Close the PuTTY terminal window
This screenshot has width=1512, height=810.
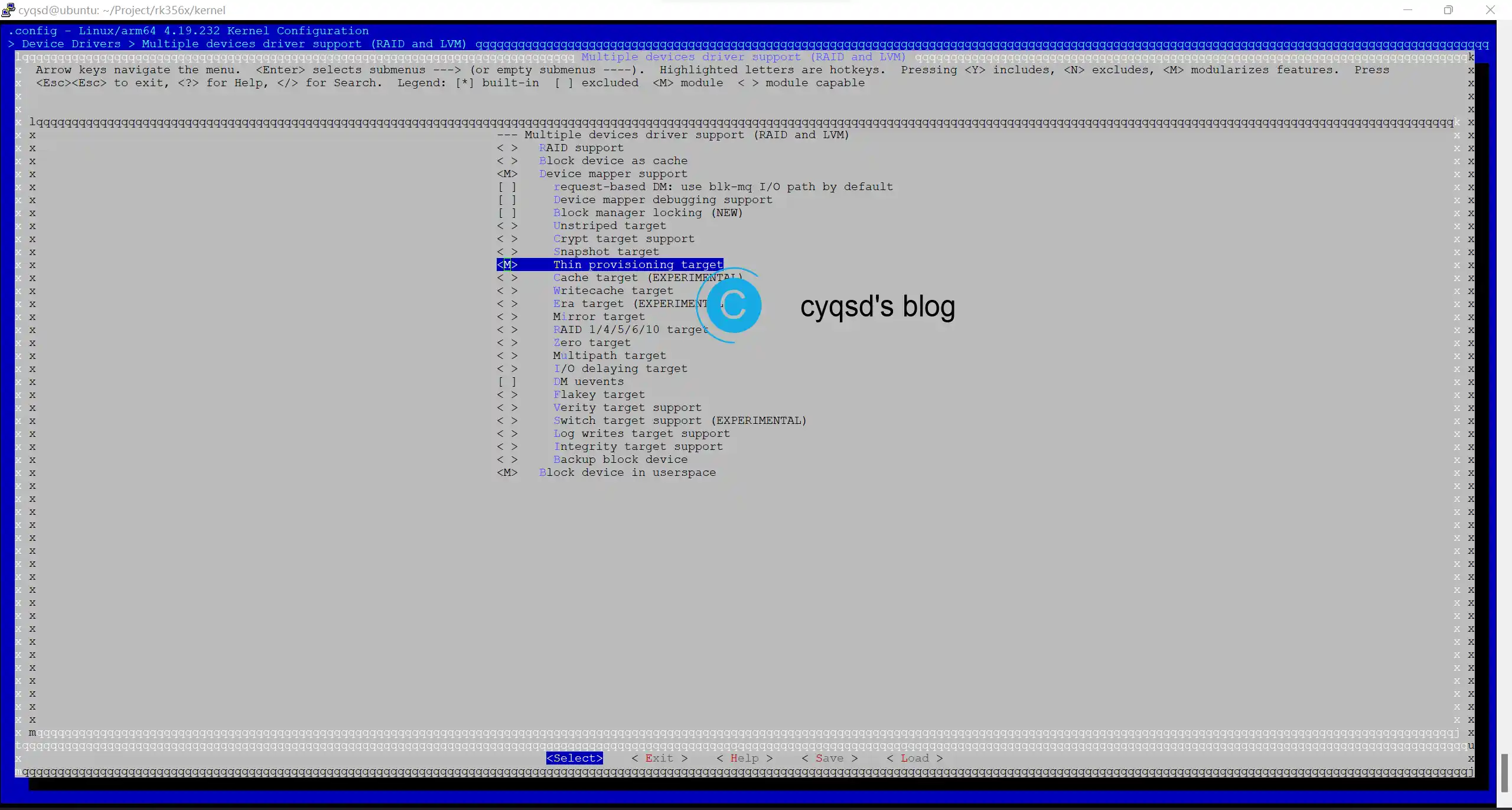(1490, 9)
